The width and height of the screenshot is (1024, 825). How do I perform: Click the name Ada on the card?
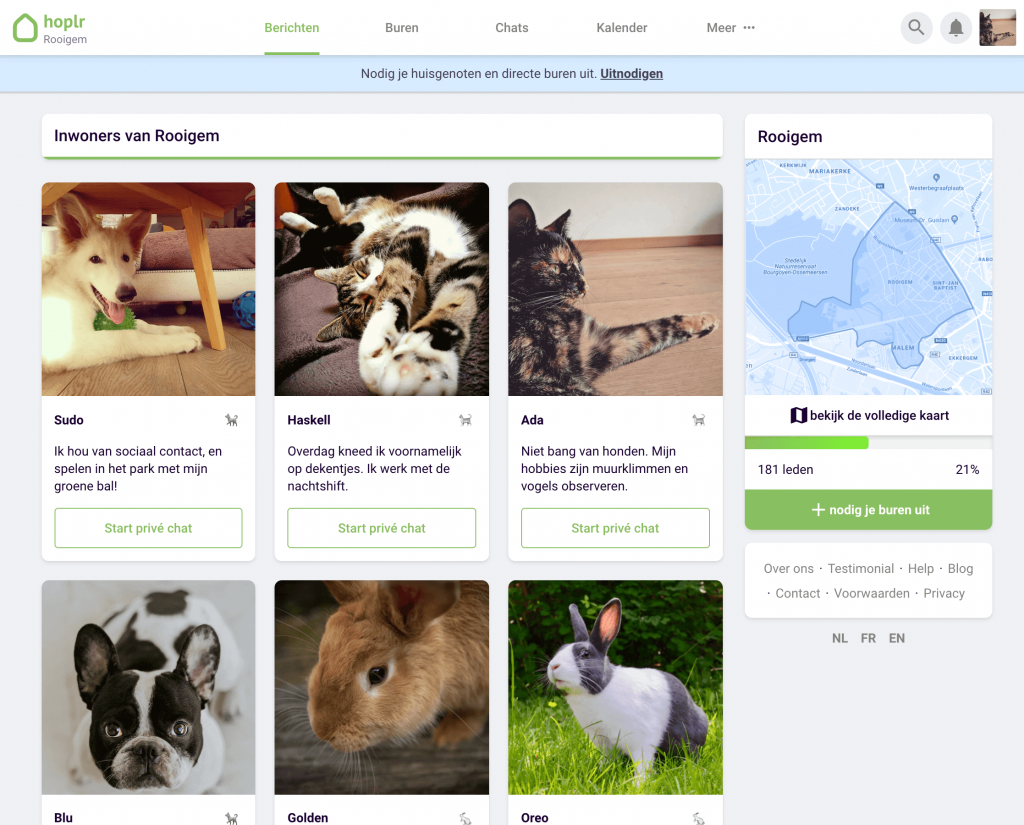[x=532, y=420]
